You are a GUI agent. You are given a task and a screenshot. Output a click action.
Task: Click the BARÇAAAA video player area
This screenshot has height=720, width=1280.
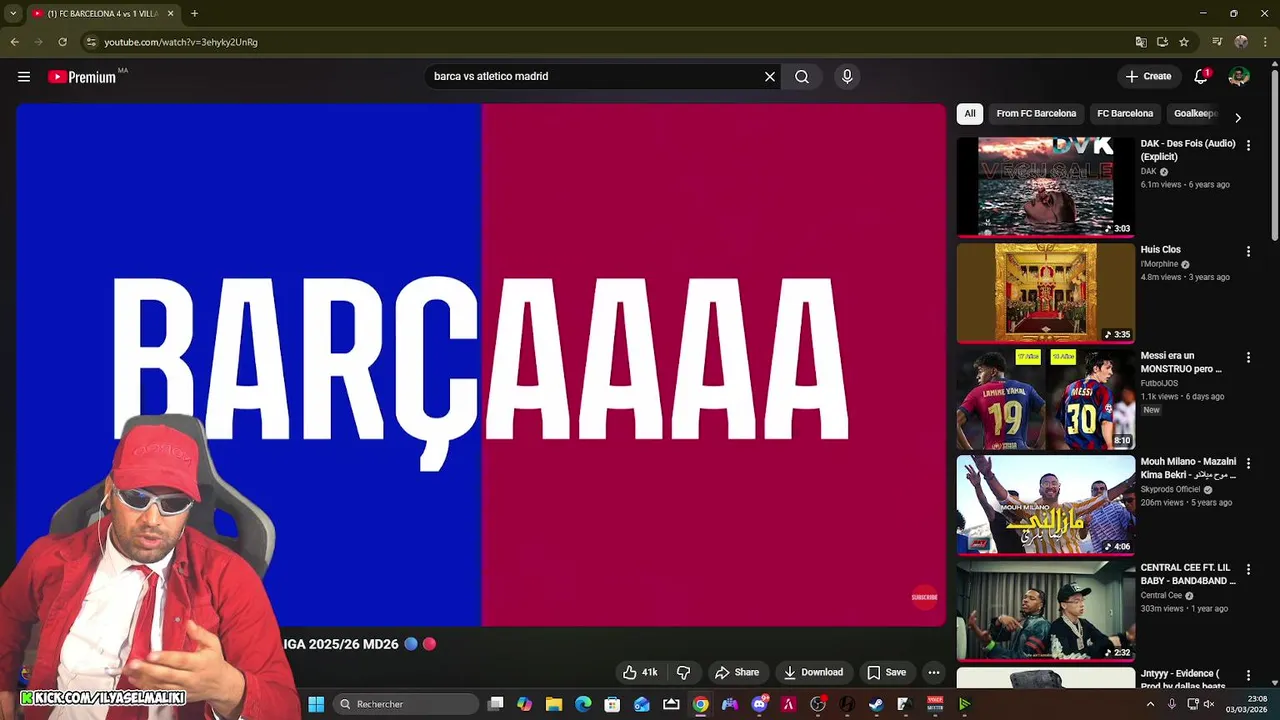[x=481, y=365]
